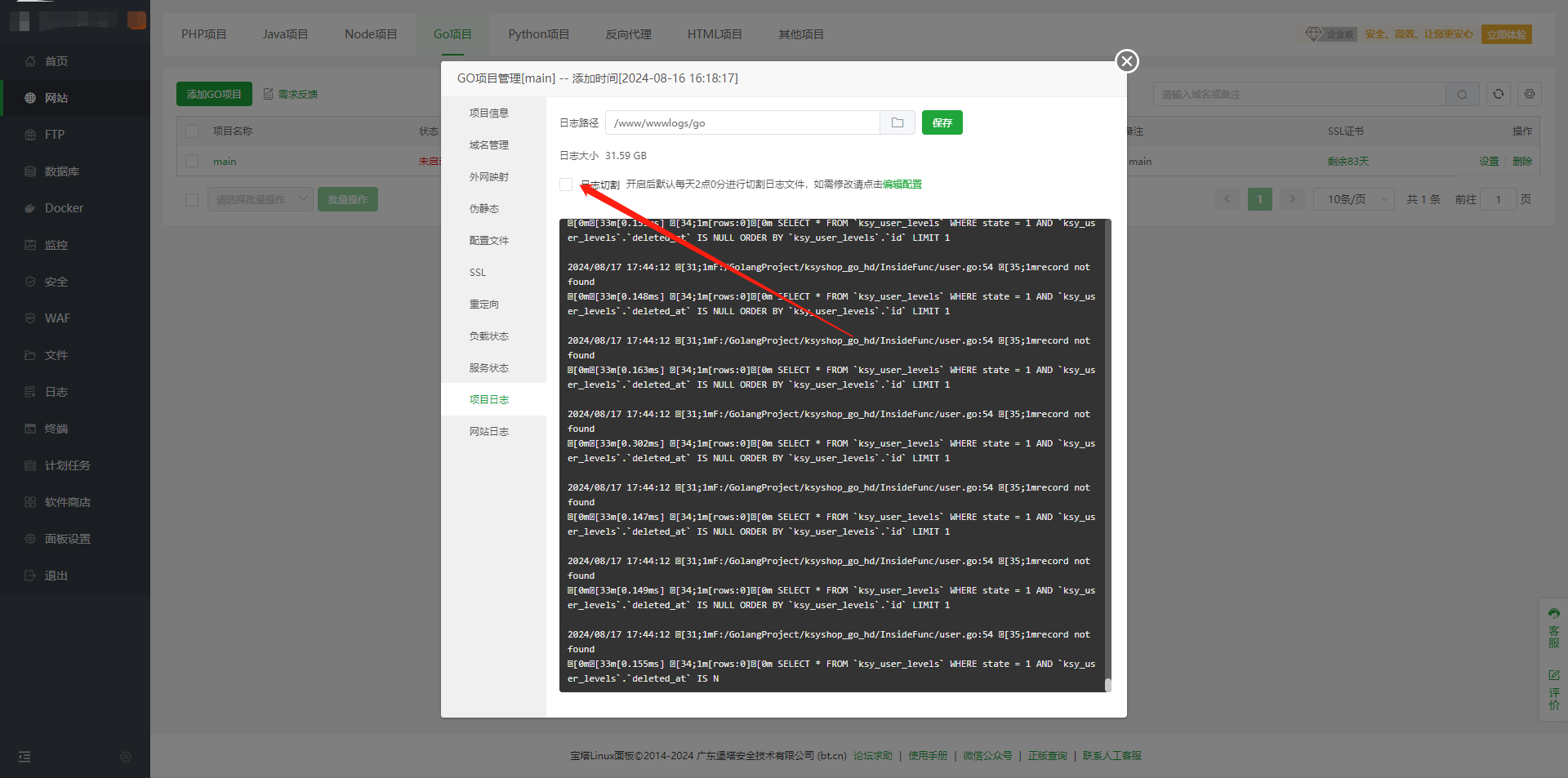Click the 批量操作 button

(x=348, y=199)
